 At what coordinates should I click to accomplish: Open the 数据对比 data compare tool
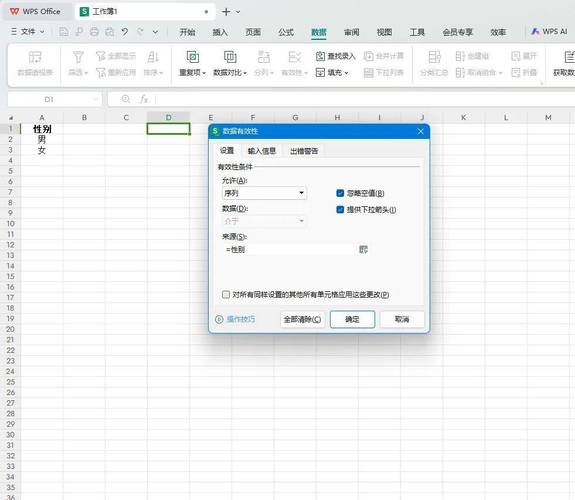(x=230, y=64)
